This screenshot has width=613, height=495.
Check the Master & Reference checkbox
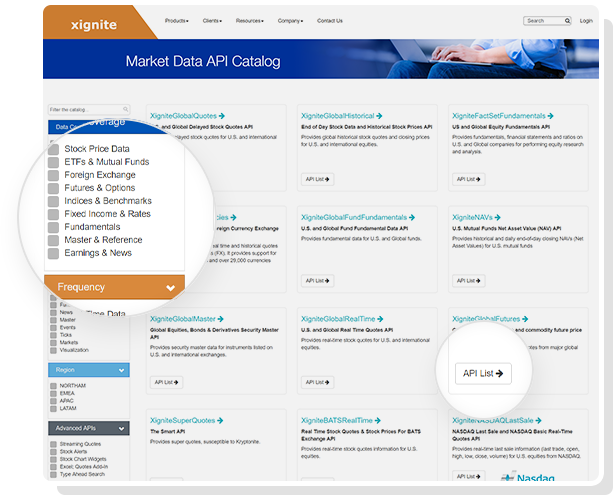(54, 240)
